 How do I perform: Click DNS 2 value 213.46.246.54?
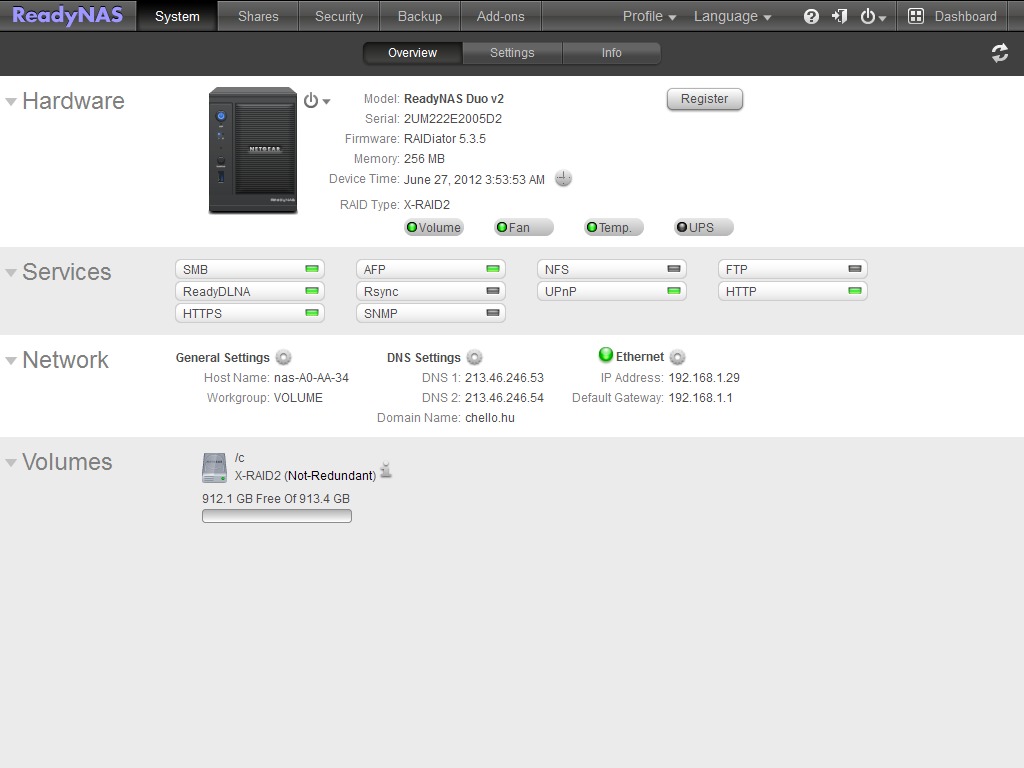pyautogui.click(x=504, y=398)
